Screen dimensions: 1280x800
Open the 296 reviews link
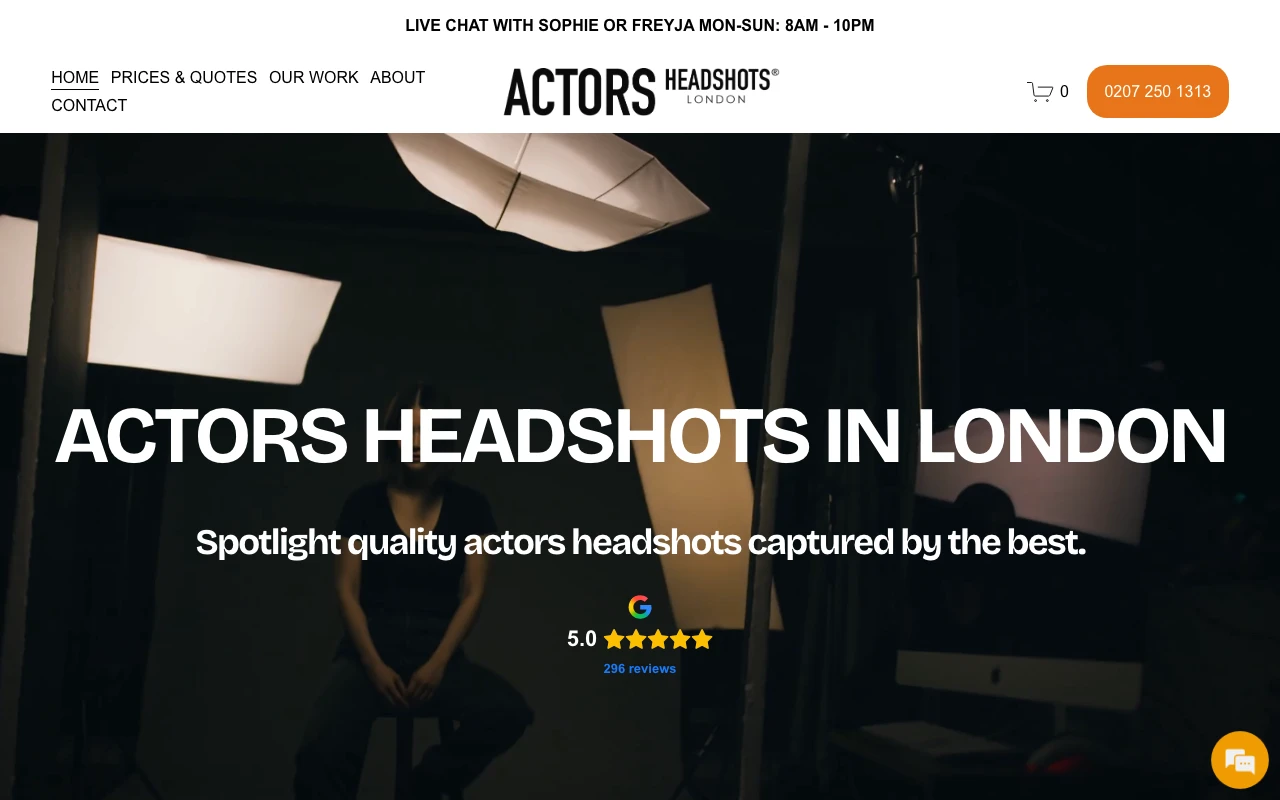(x=640, y=668)
